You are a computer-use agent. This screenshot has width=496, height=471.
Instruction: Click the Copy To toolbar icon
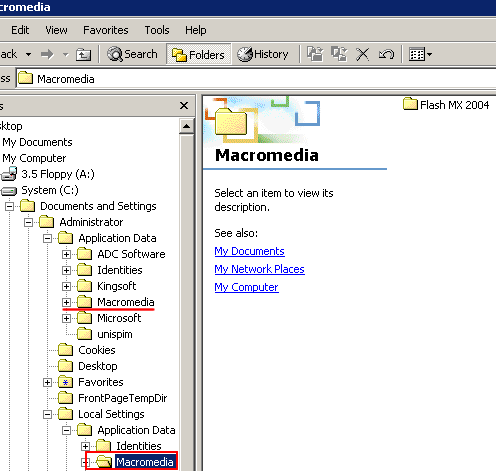point(339,54)
